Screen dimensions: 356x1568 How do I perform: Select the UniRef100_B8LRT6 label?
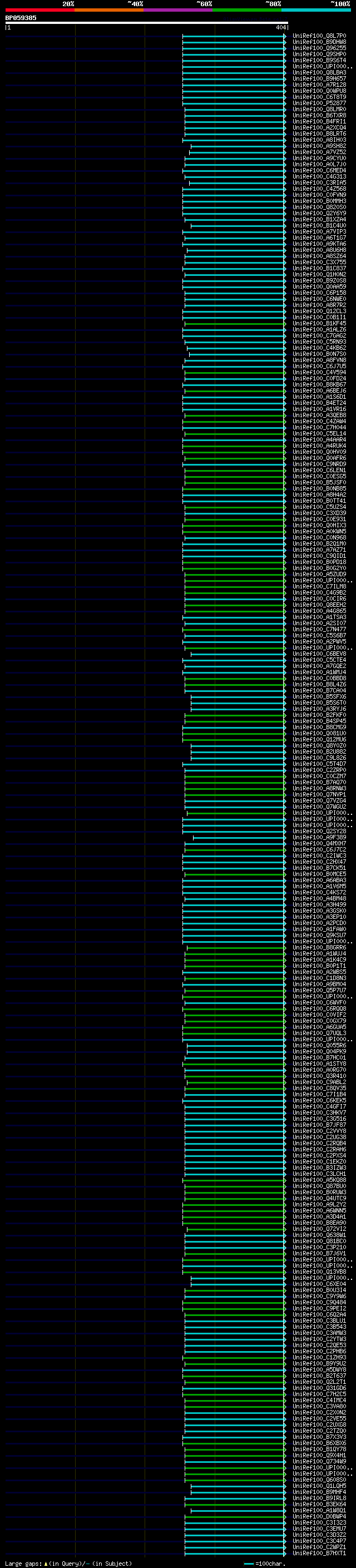click(319, 134)
